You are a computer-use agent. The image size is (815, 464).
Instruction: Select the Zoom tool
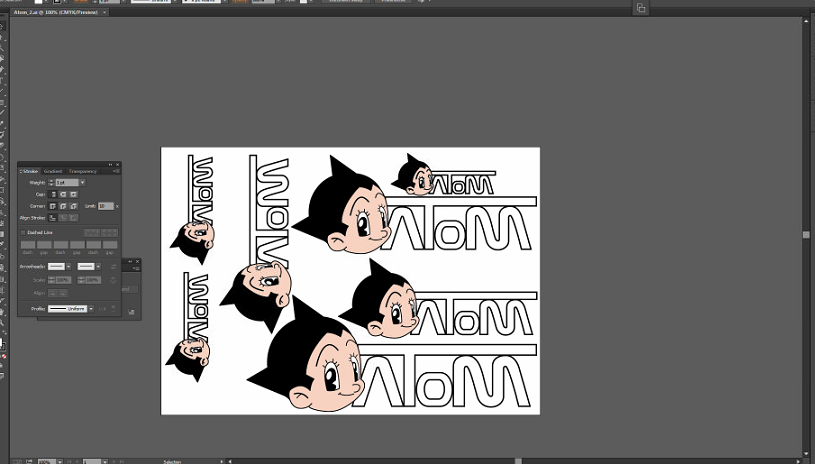pos(2,322)
